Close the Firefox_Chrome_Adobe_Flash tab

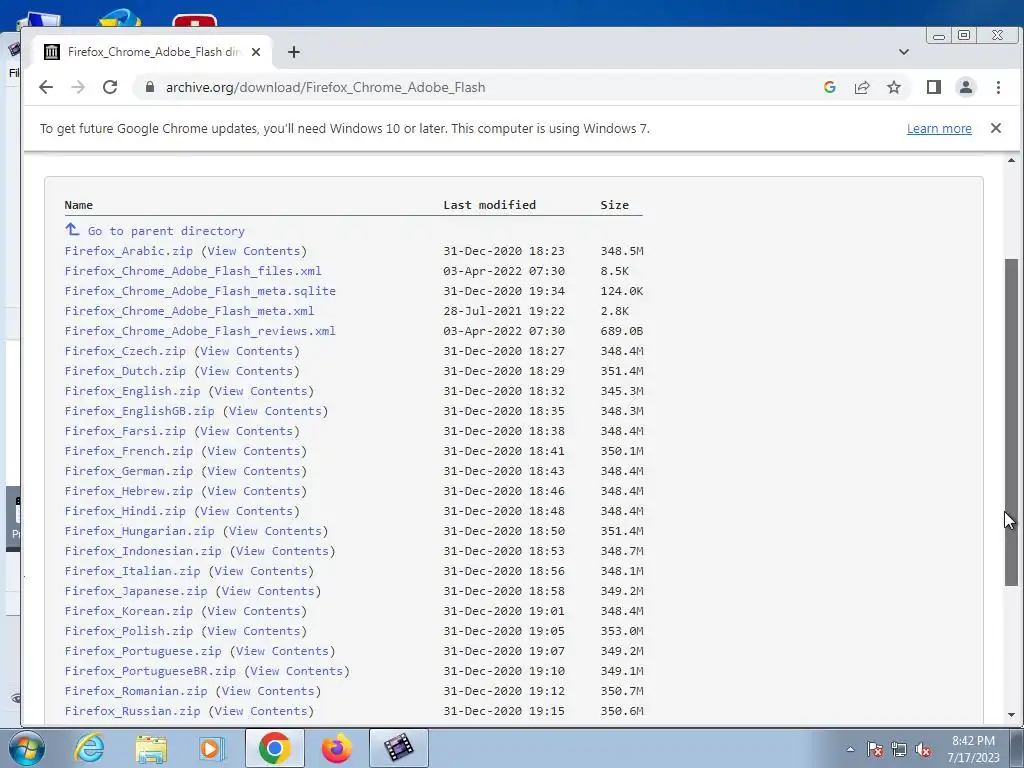point(256,52)
